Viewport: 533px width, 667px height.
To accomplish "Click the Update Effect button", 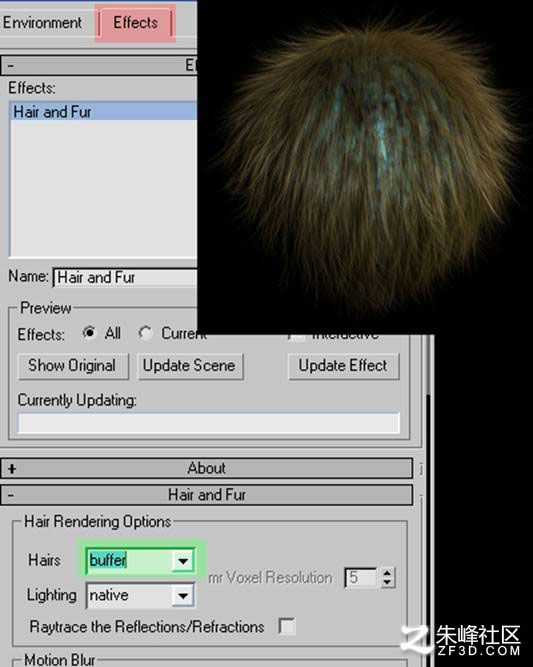I will click(x=343, y=366).
